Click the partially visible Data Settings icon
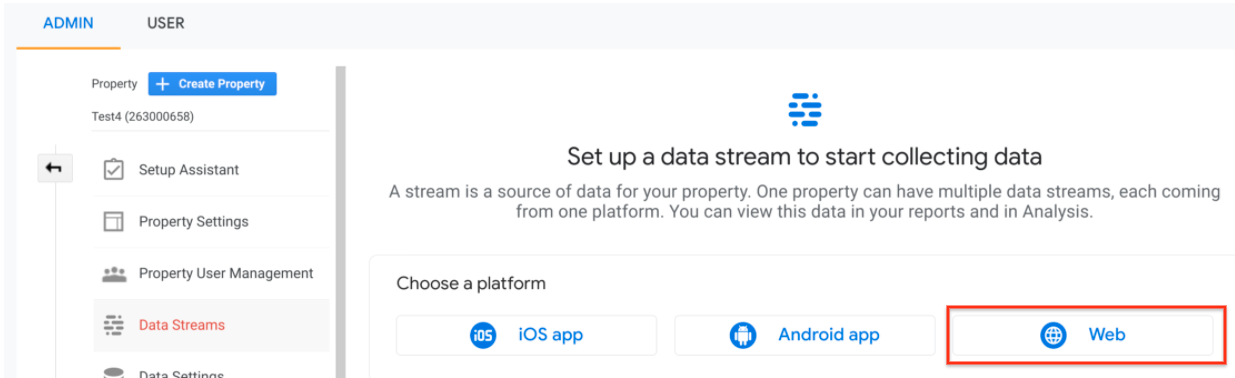This screenshot has width=1235, height=378. coord(114,372)
